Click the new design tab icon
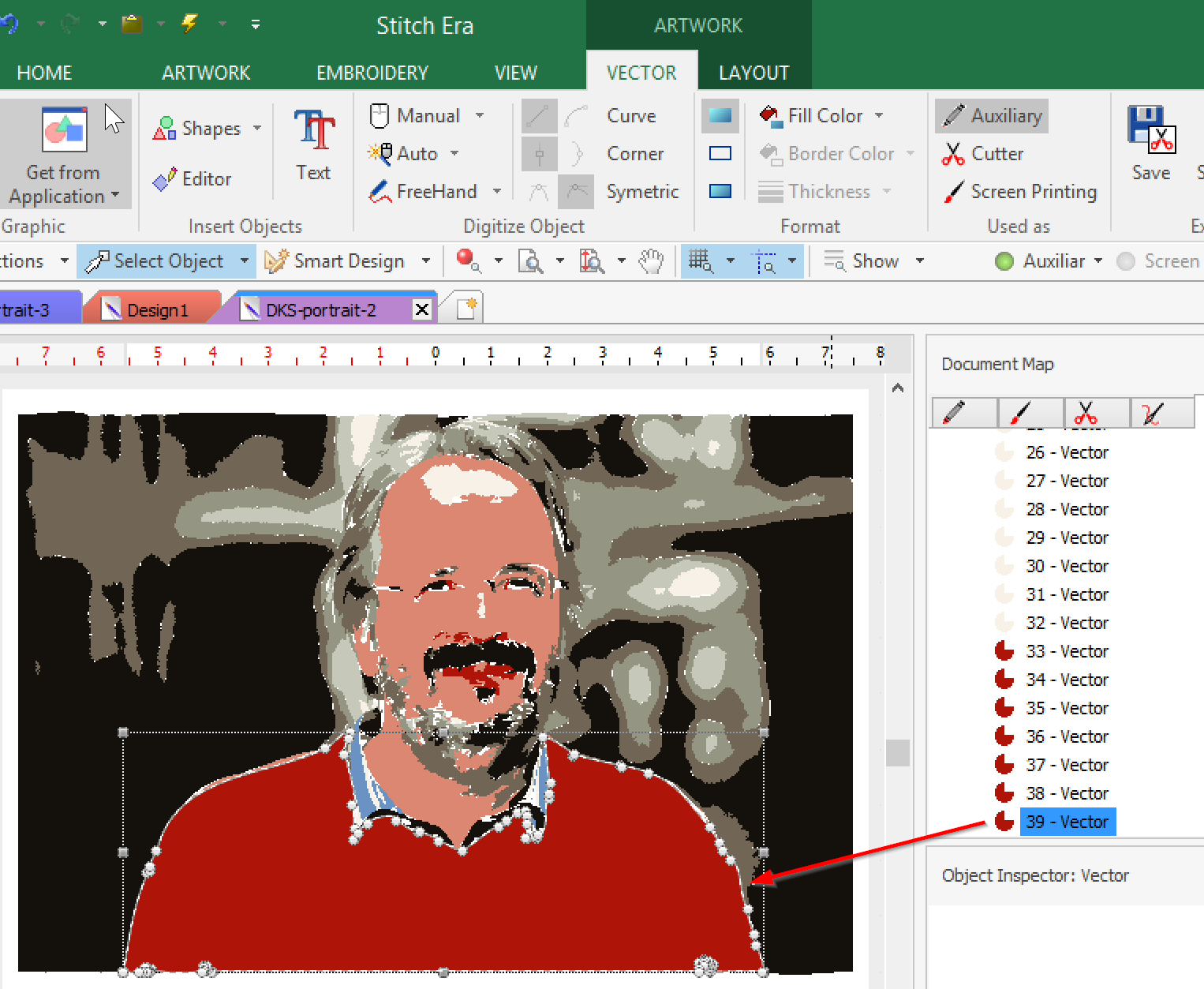The width and height of the screenshot is (1204, 989). click(466, 309)
